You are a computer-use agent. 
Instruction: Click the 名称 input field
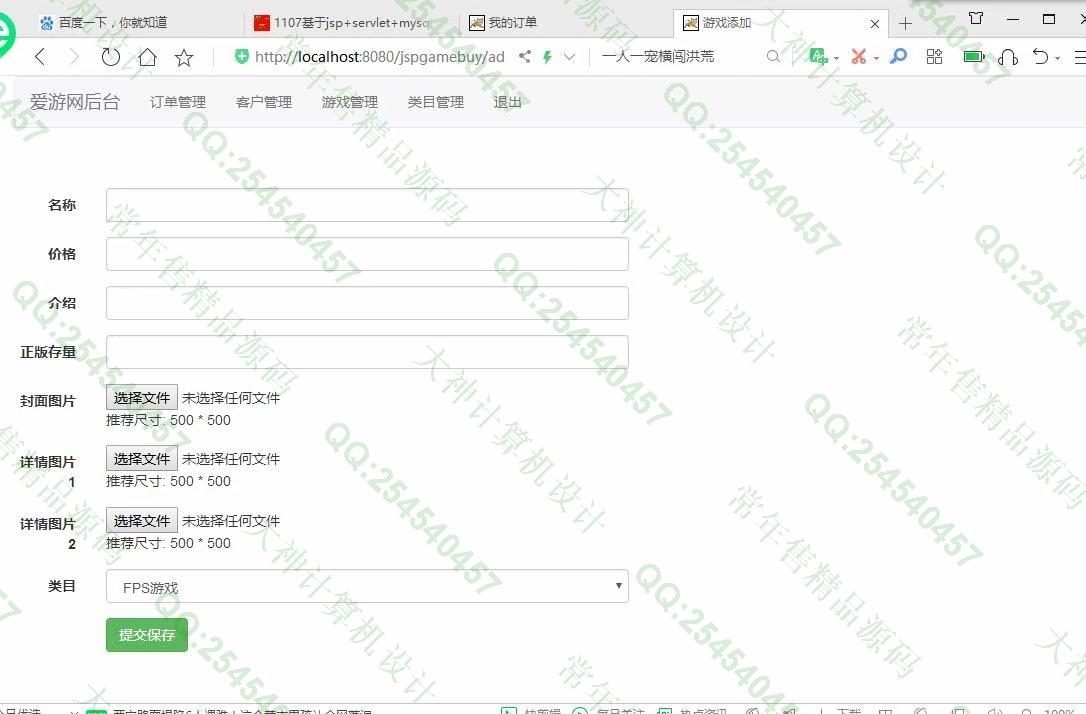[x=367, y=205]
